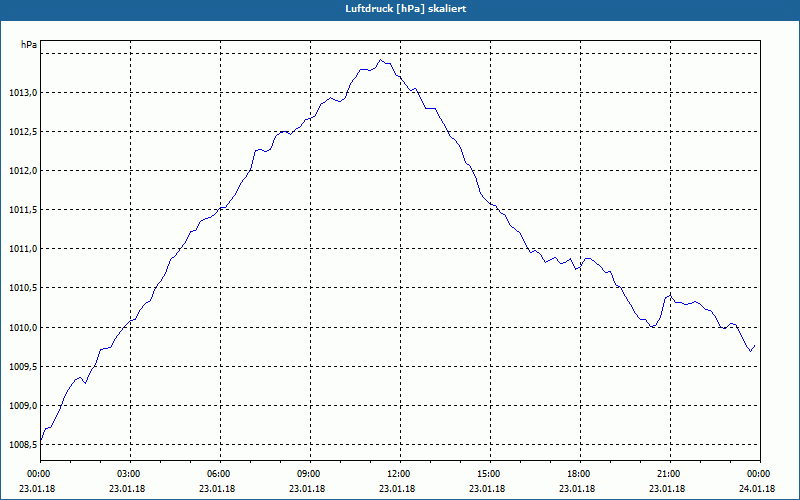Select the 1011,5 axis value

coord(22,210)
